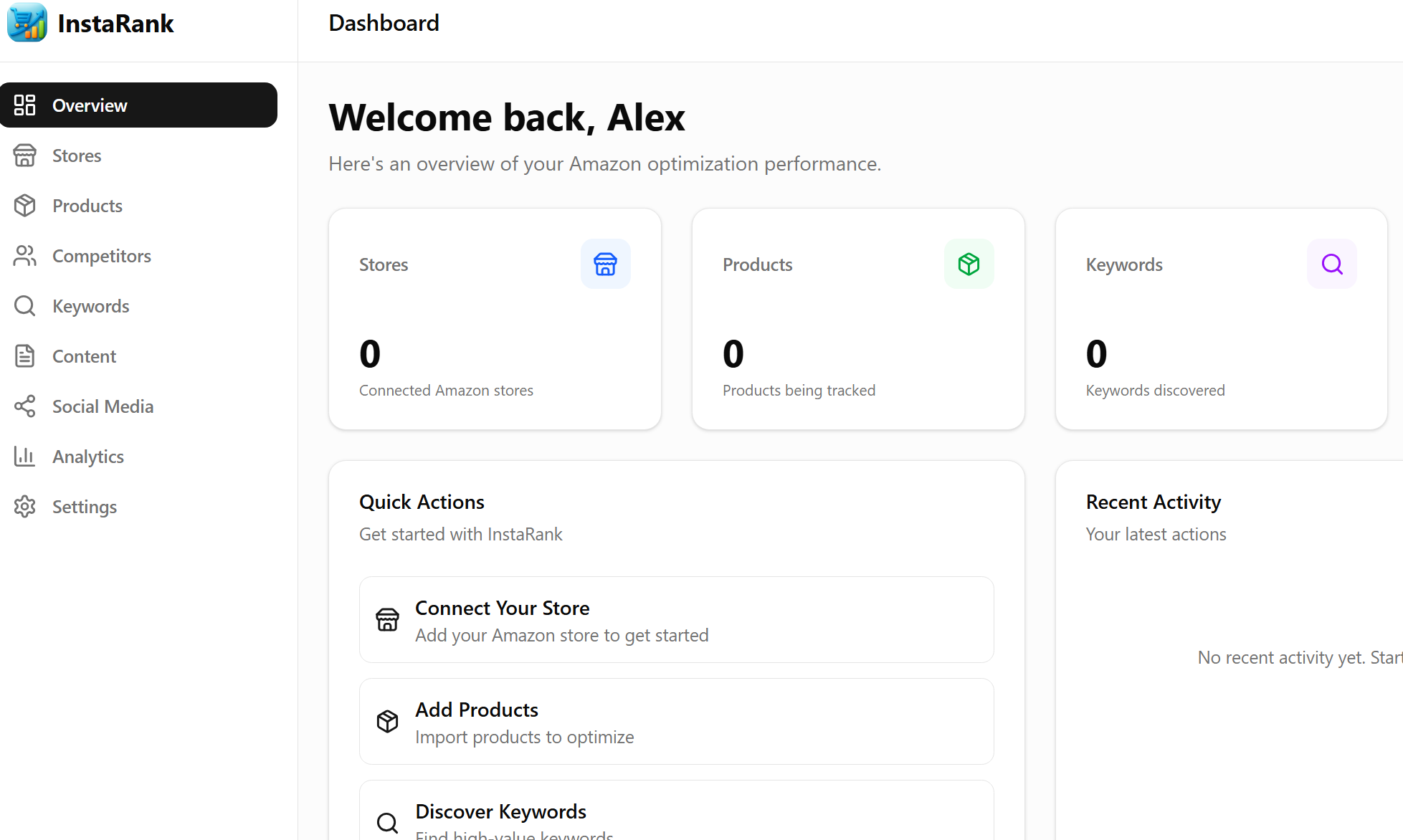Click the Competitors people icon
Viewport: 1403px width, 840px height.
coord(25,256)
